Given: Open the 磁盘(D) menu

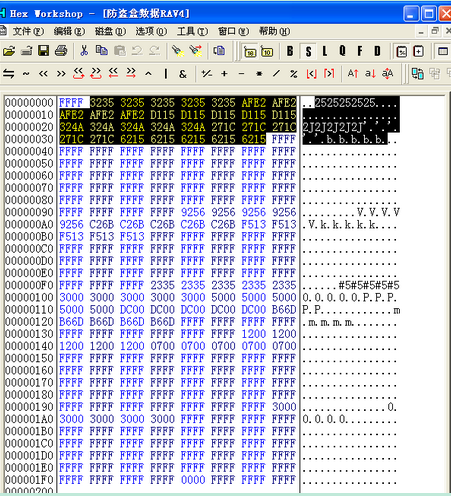Looking at the screenshot, I should tap(110, 31).
